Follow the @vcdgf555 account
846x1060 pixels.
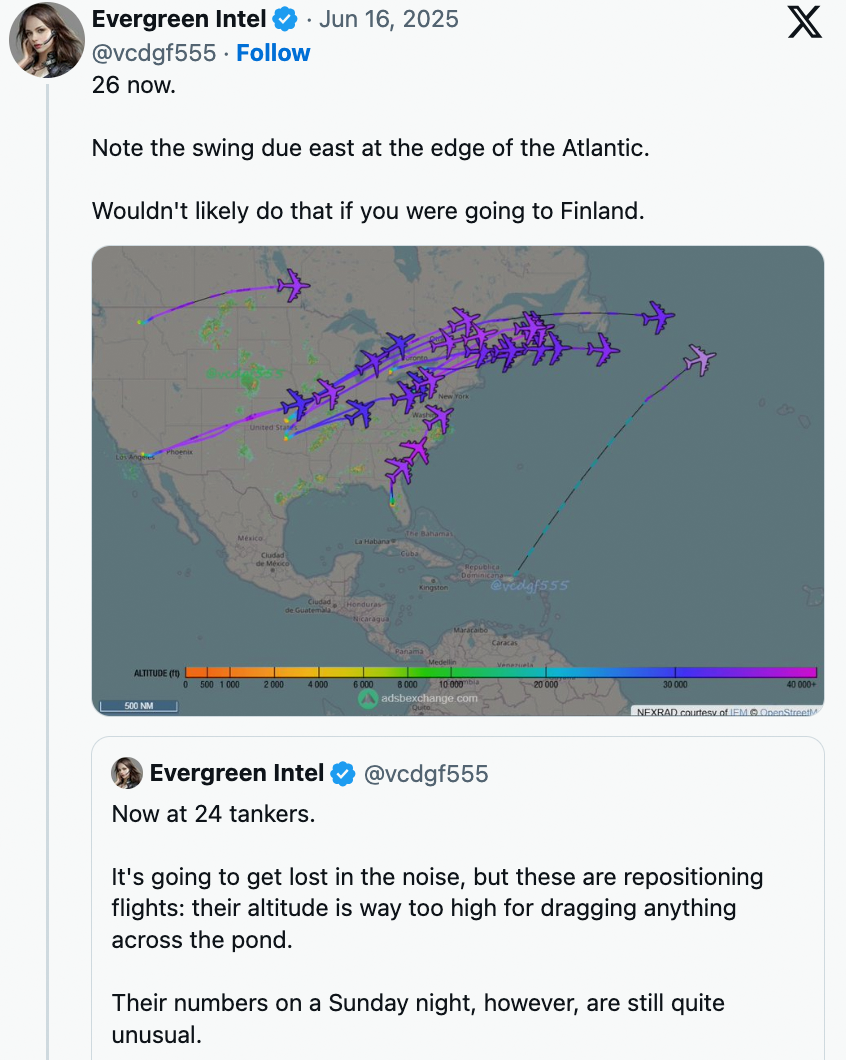273,53
